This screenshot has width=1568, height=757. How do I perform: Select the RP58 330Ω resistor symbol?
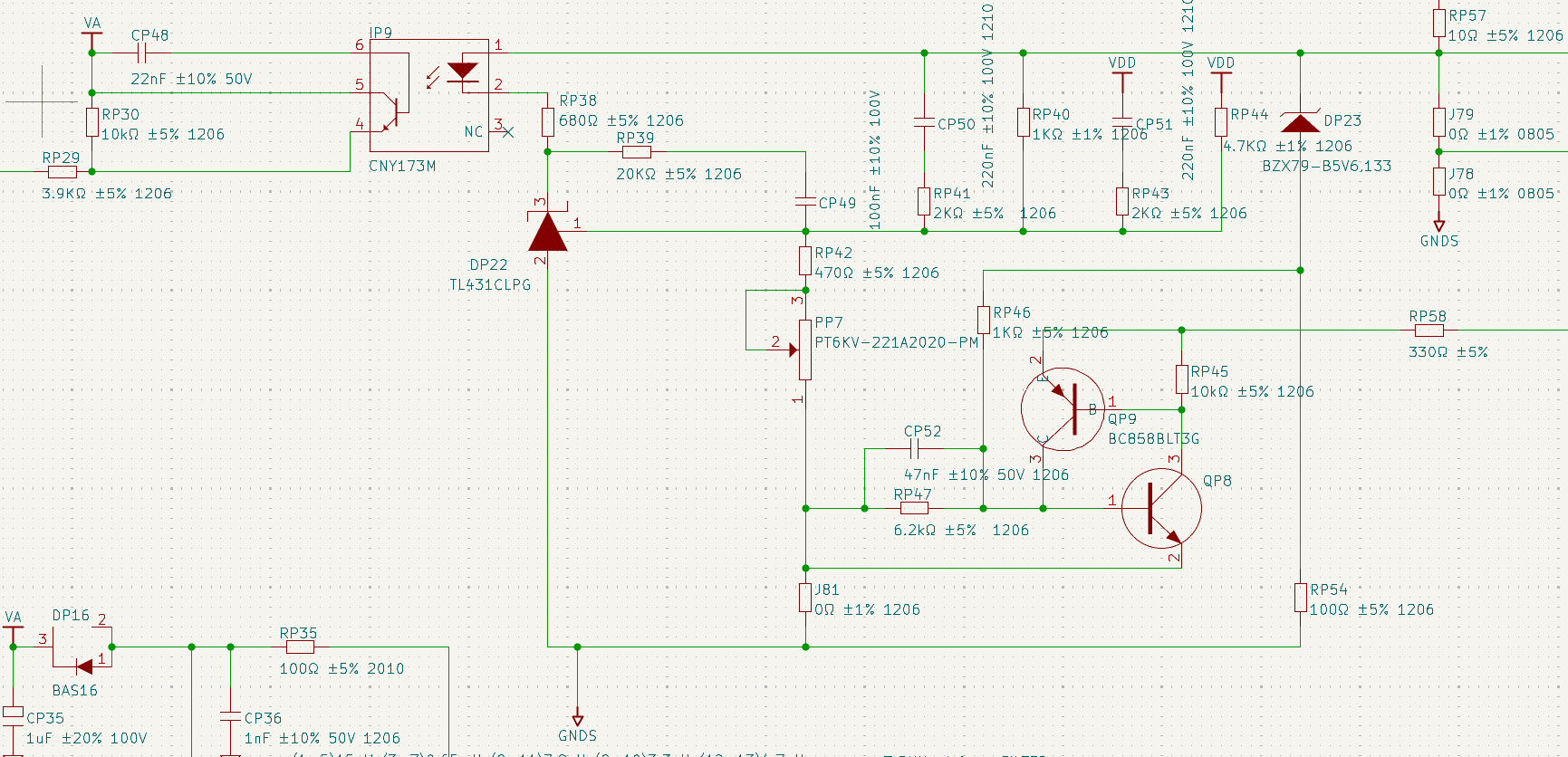point(1429,331)
